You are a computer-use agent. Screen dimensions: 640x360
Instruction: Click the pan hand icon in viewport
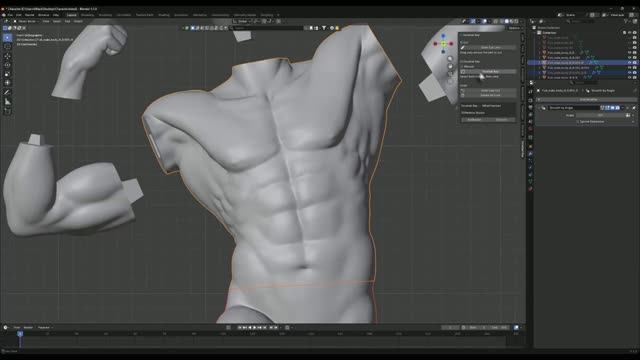450,66
